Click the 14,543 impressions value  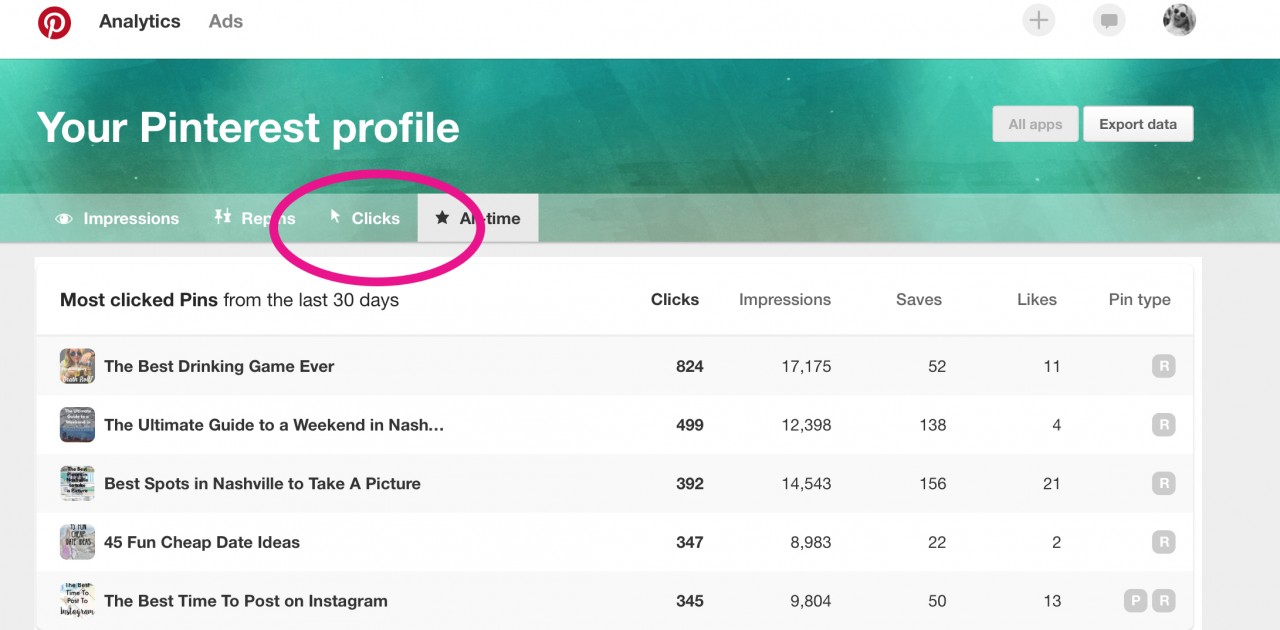[x=806, y=483]
